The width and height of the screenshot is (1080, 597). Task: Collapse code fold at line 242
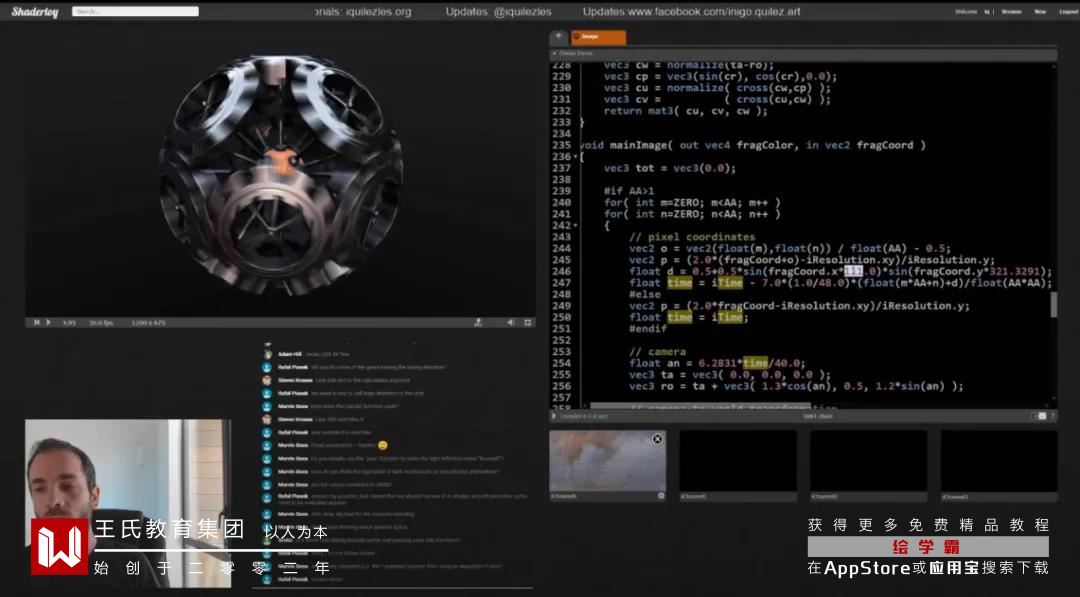[577, 225]
